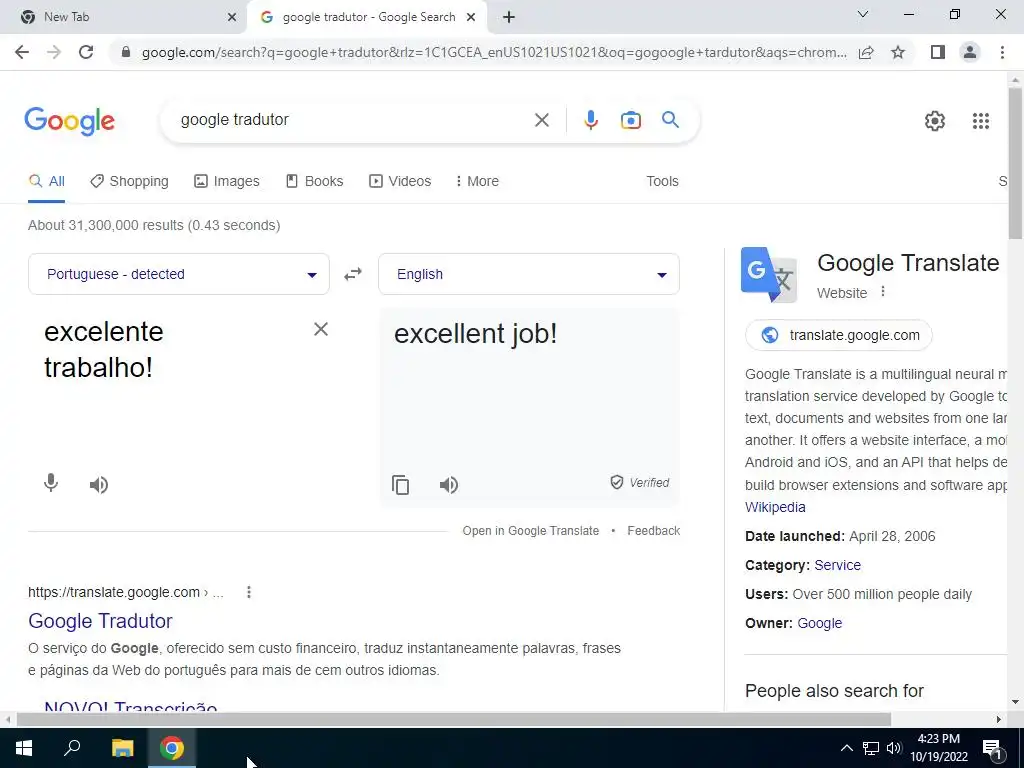Open Google owner link
The width and height of the screenshot is (1024, 768).
[x=820, y=624]
